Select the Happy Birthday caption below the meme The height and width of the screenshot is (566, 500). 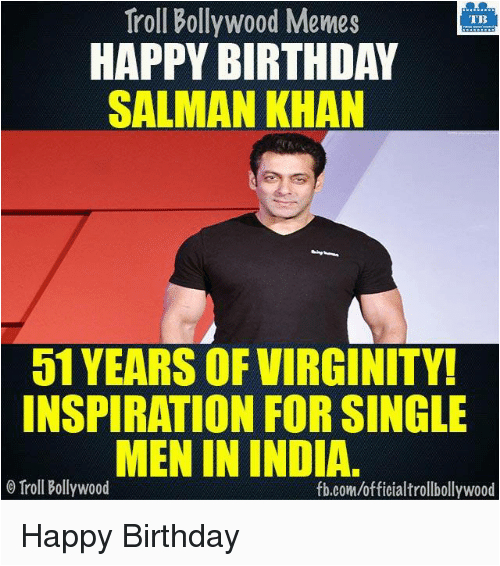click(130, 535)
